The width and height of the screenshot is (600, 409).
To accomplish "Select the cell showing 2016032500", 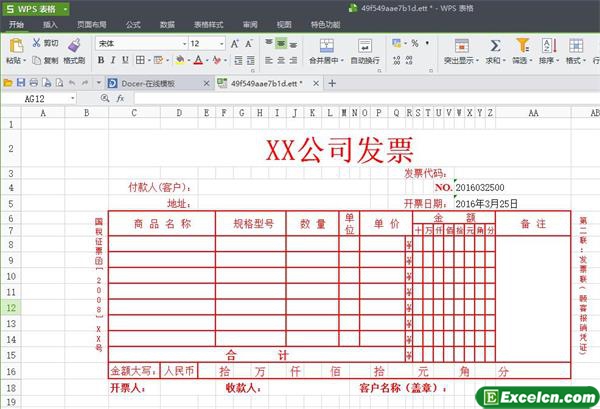I will 480,187.
